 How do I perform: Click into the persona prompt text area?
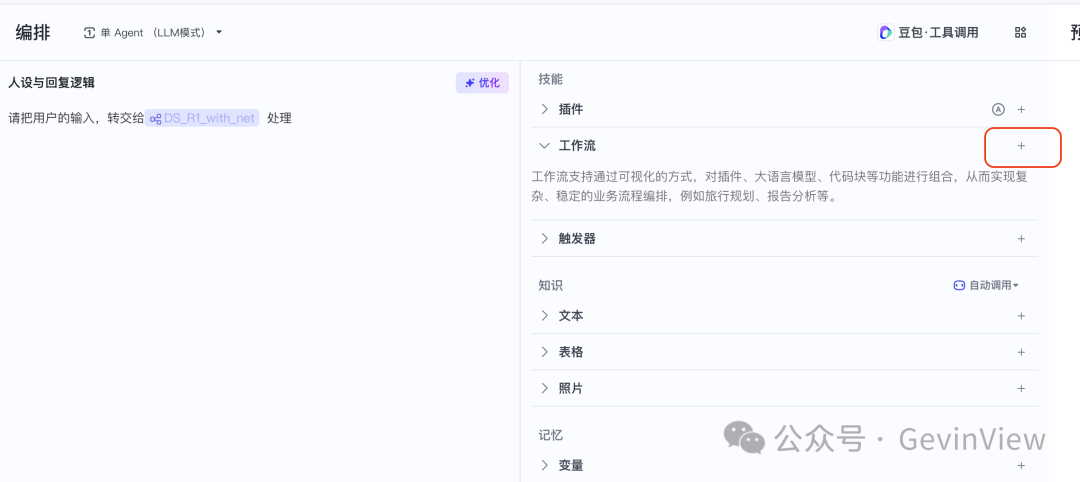[258, 289]
